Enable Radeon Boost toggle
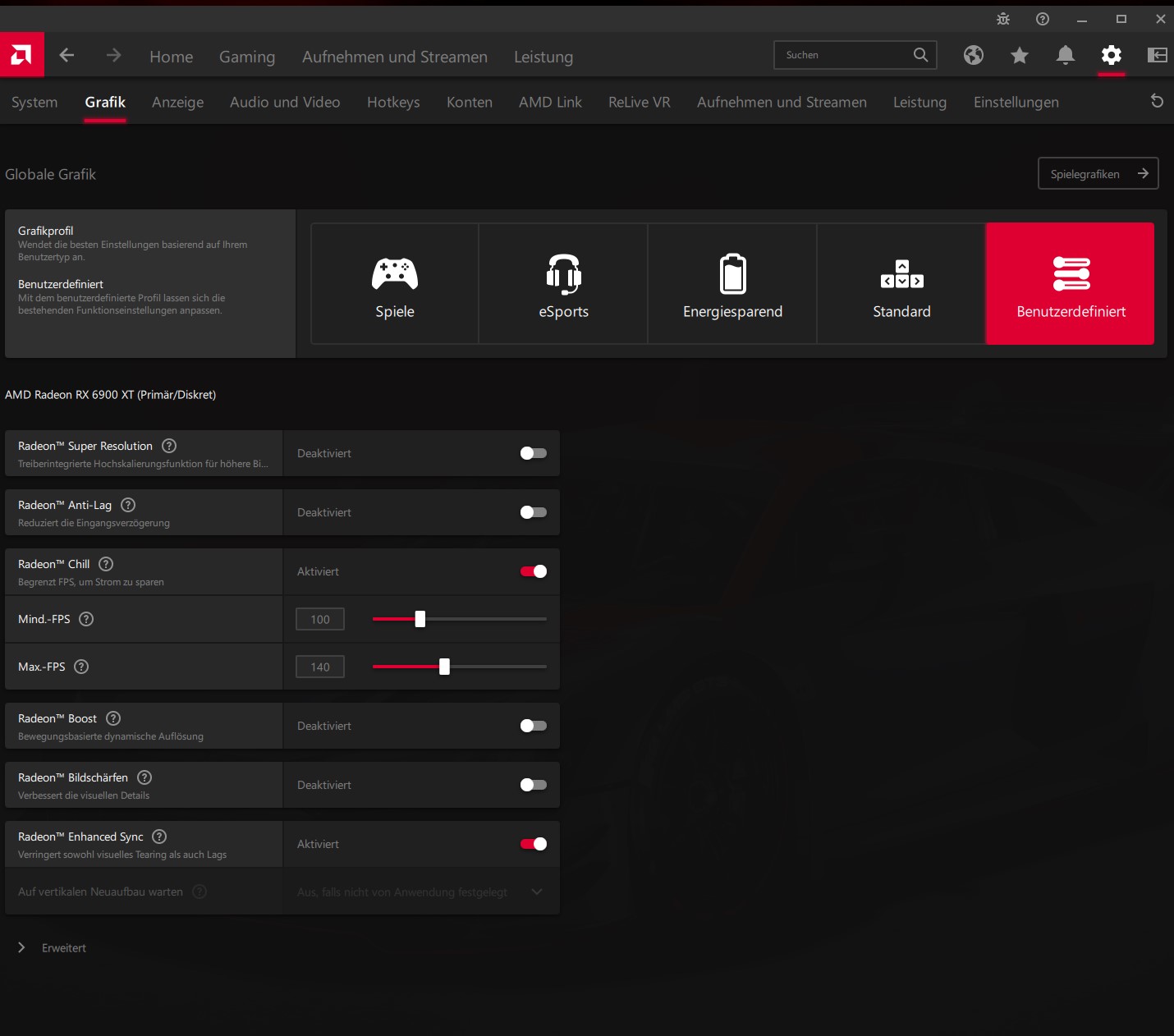 (534, 726)
